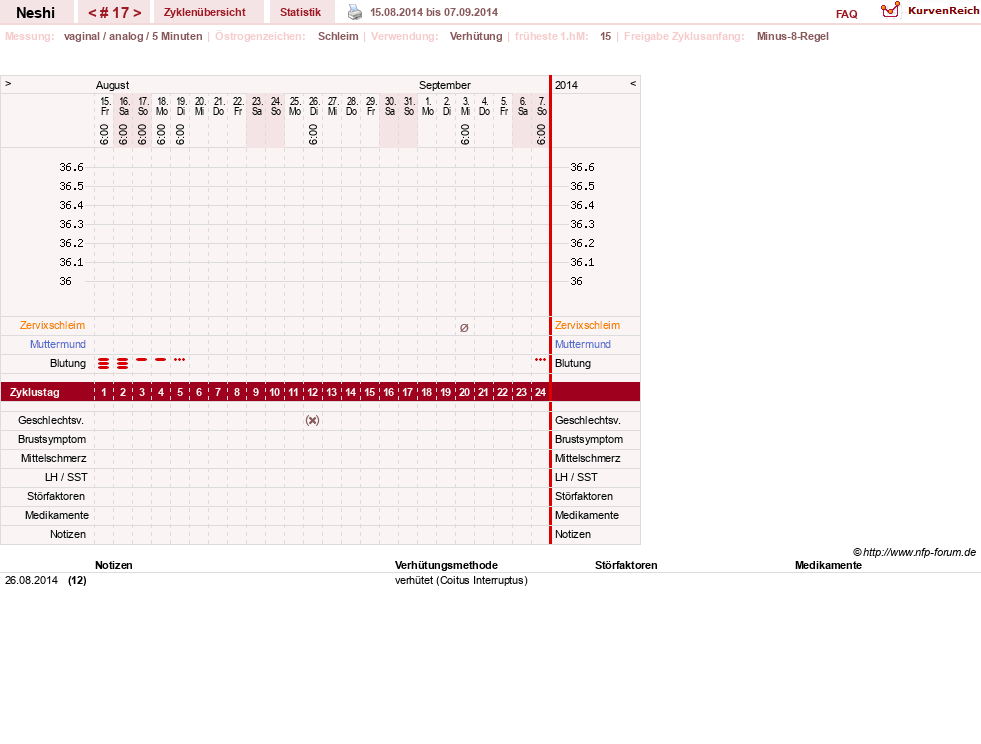The height and width of the screenshot is (744, 981).
Task: Click cycle day 20 in Zyklustag row
Action: click(464, 392)
